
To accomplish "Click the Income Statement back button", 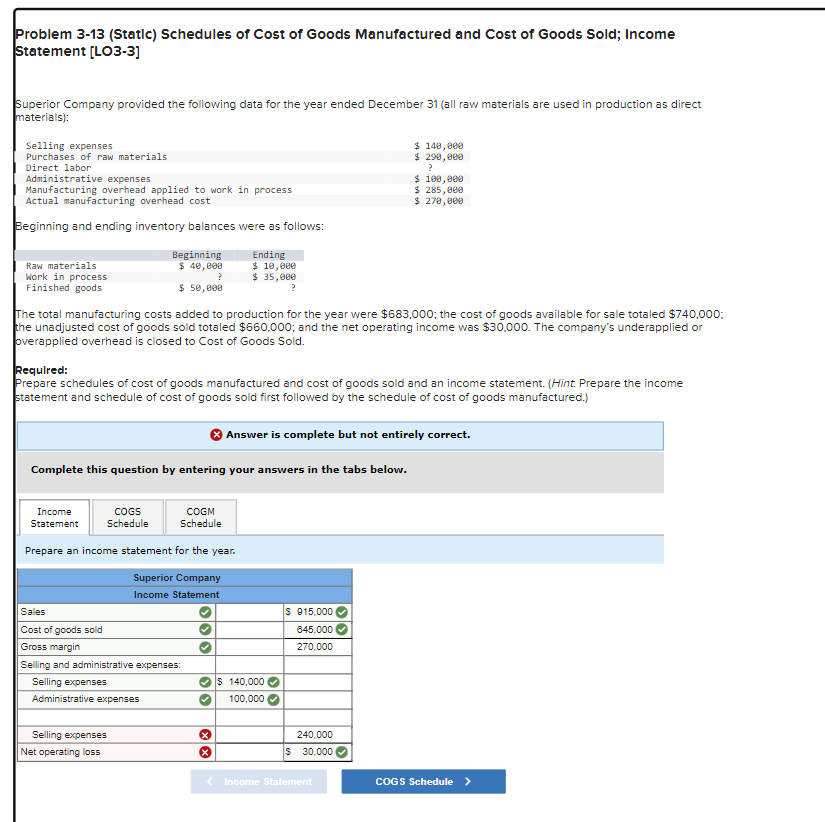I will pos(258,781).
